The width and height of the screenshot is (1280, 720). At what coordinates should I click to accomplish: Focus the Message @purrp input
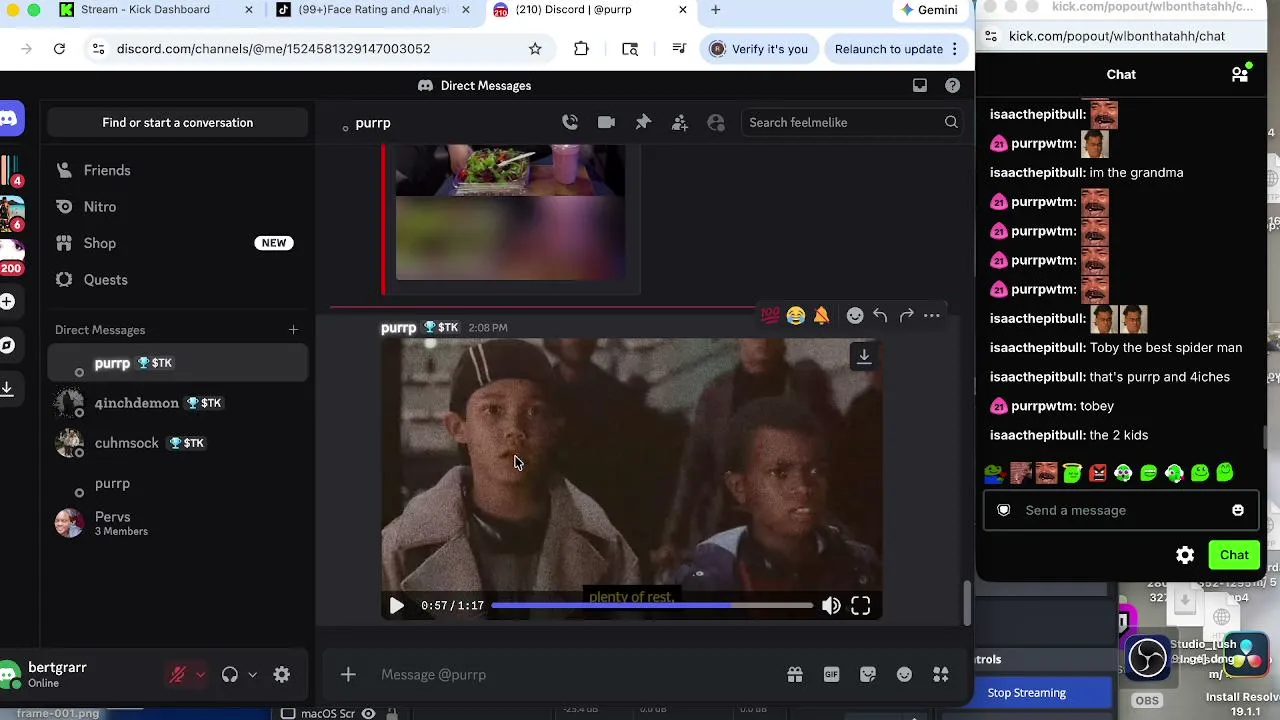(575, 675)
